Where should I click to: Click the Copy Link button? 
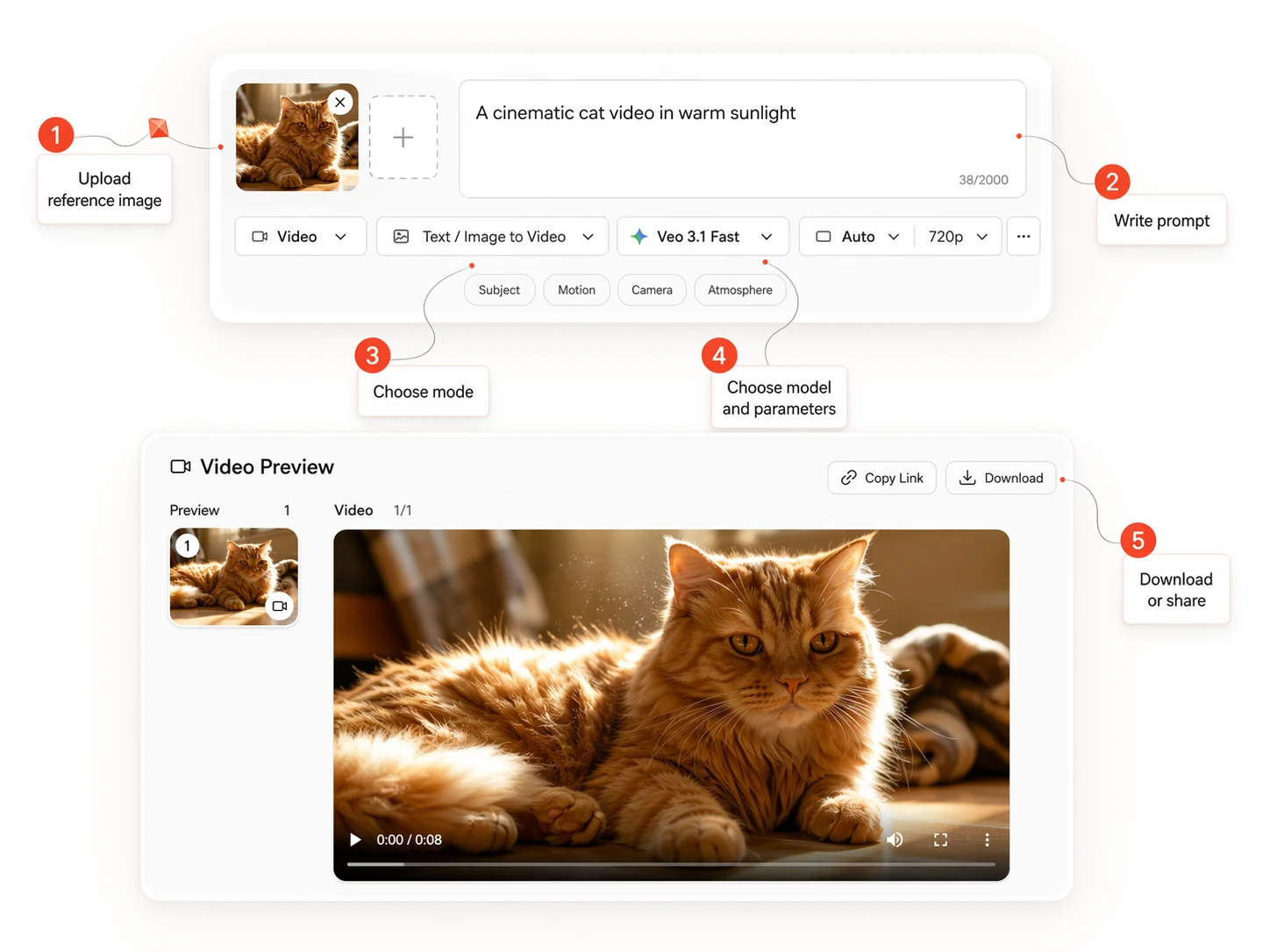tap(881, 478)
